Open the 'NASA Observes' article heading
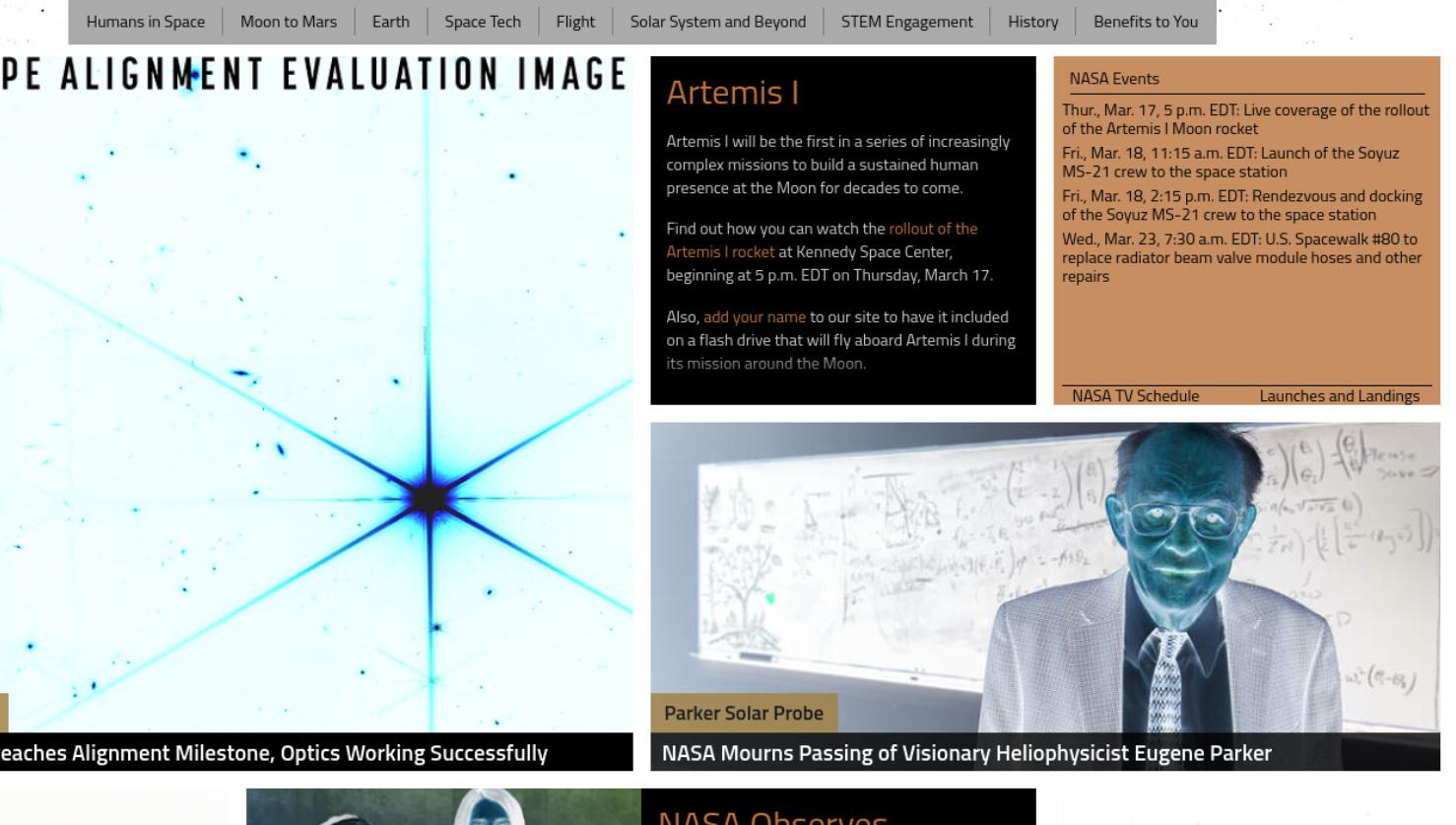This screenshot has width=1456, height=825. (772, 816)
